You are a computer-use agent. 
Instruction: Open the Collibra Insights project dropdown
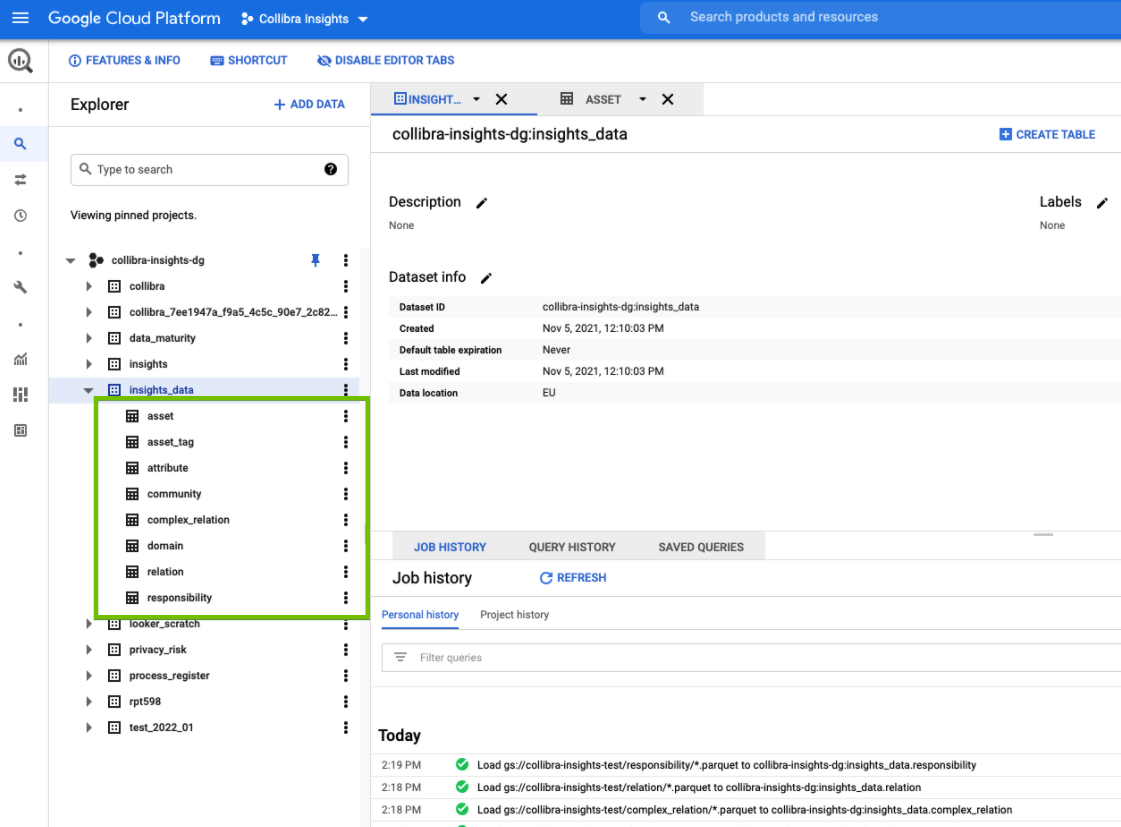305,19
